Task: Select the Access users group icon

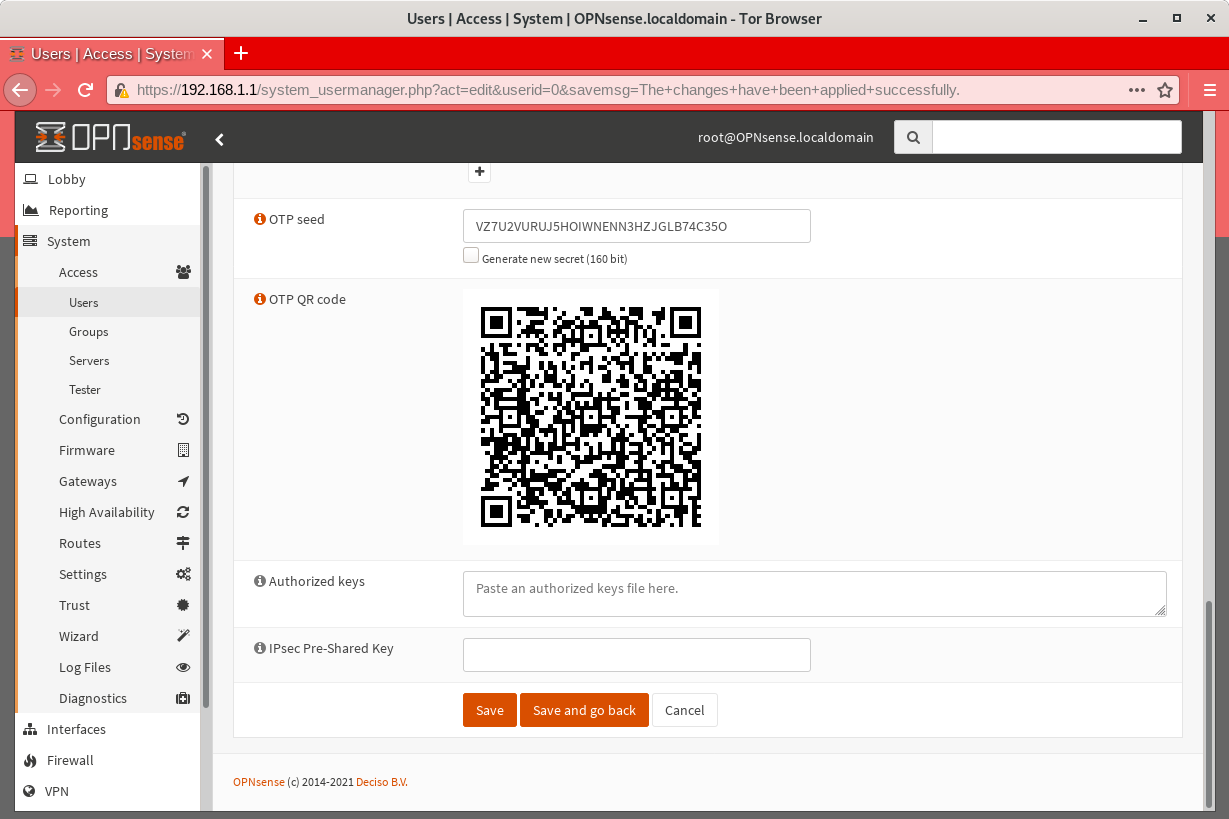Action: click(183, 271)
